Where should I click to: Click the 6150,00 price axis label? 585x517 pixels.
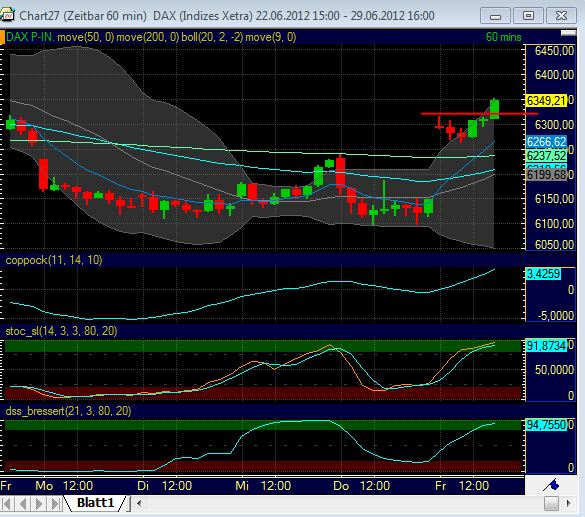click(554, 199)
